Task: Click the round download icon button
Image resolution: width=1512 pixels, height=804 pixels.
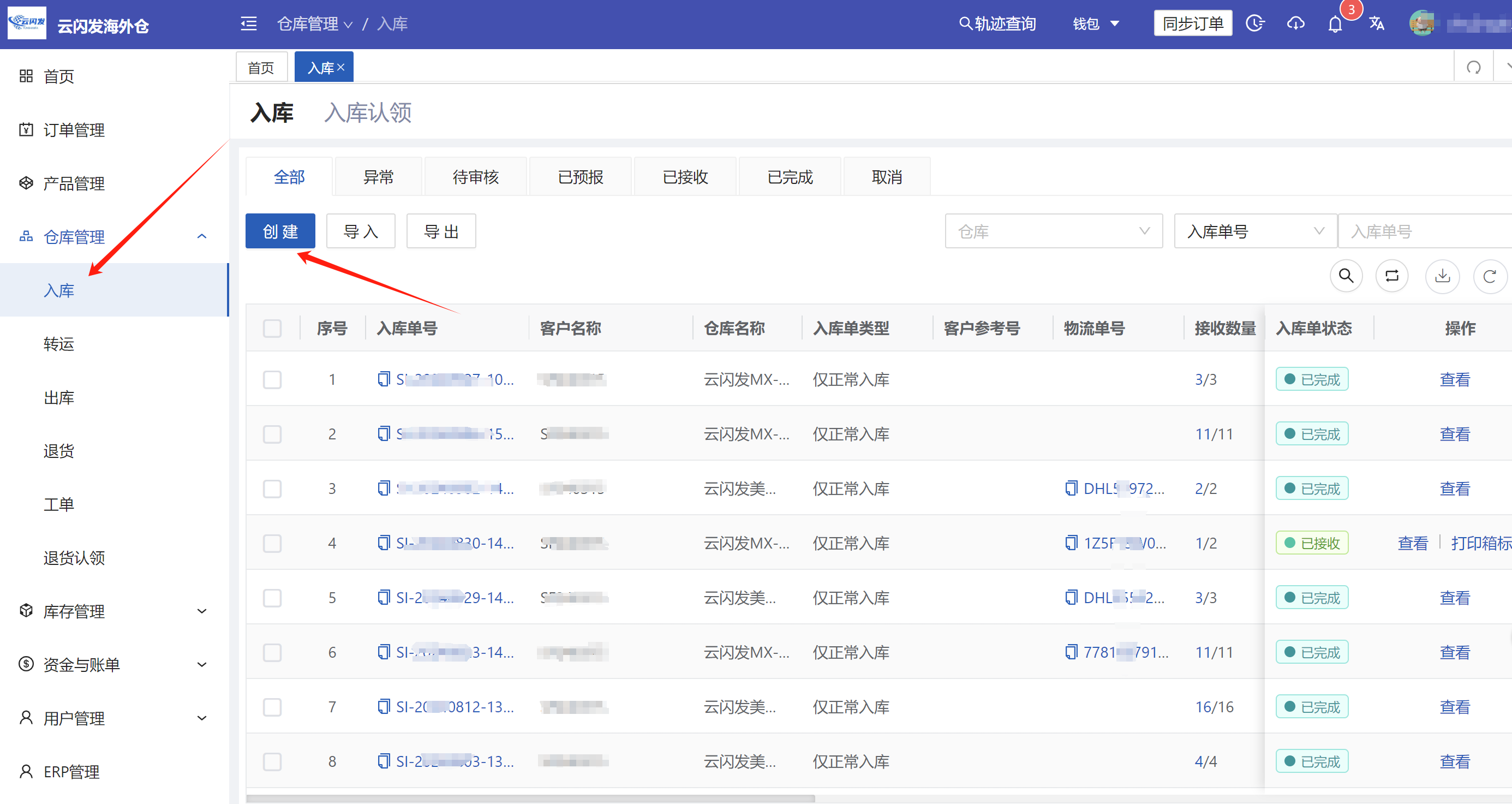Action: pos(1442,276)
